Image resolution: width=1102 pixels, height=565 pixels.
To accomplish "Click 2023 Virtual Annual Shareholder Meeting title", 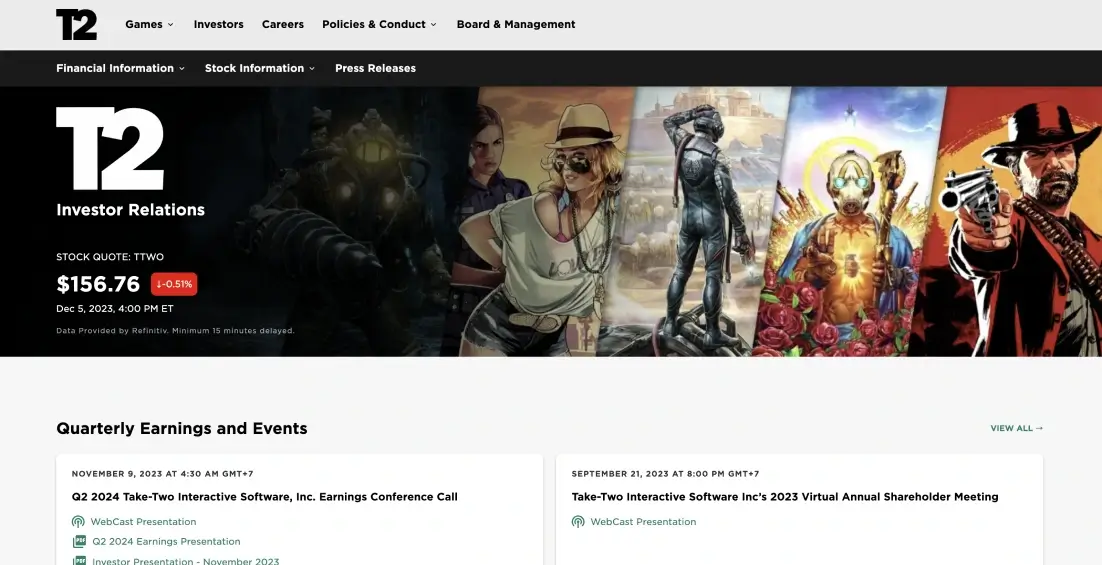I will coord(785,497).
